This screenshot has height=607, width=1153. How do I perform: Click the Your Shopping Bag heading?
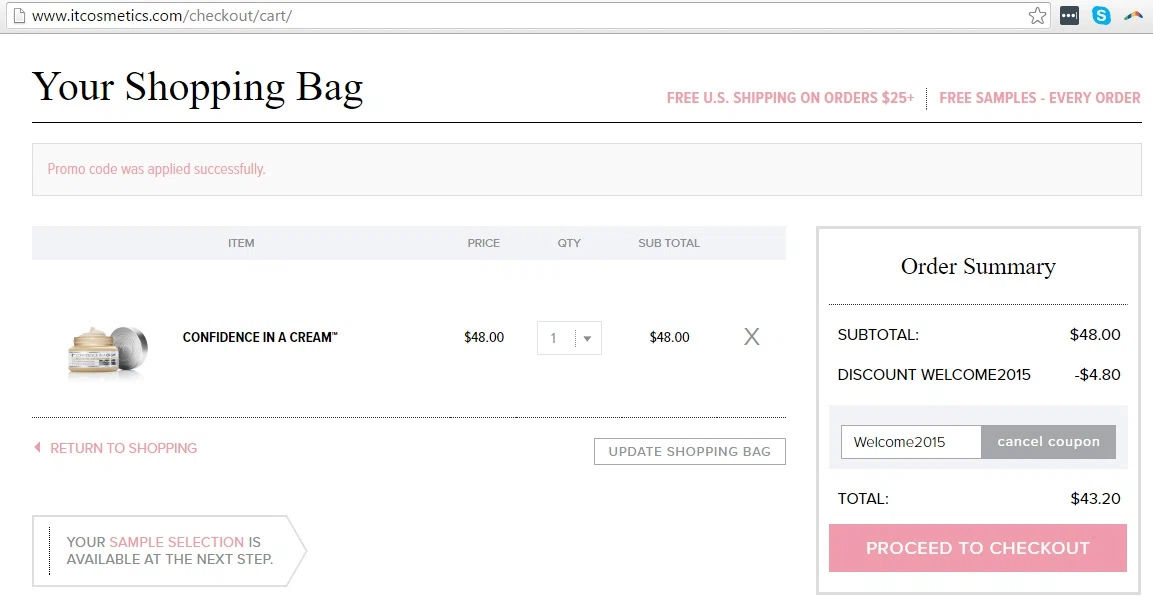(198, 88)
